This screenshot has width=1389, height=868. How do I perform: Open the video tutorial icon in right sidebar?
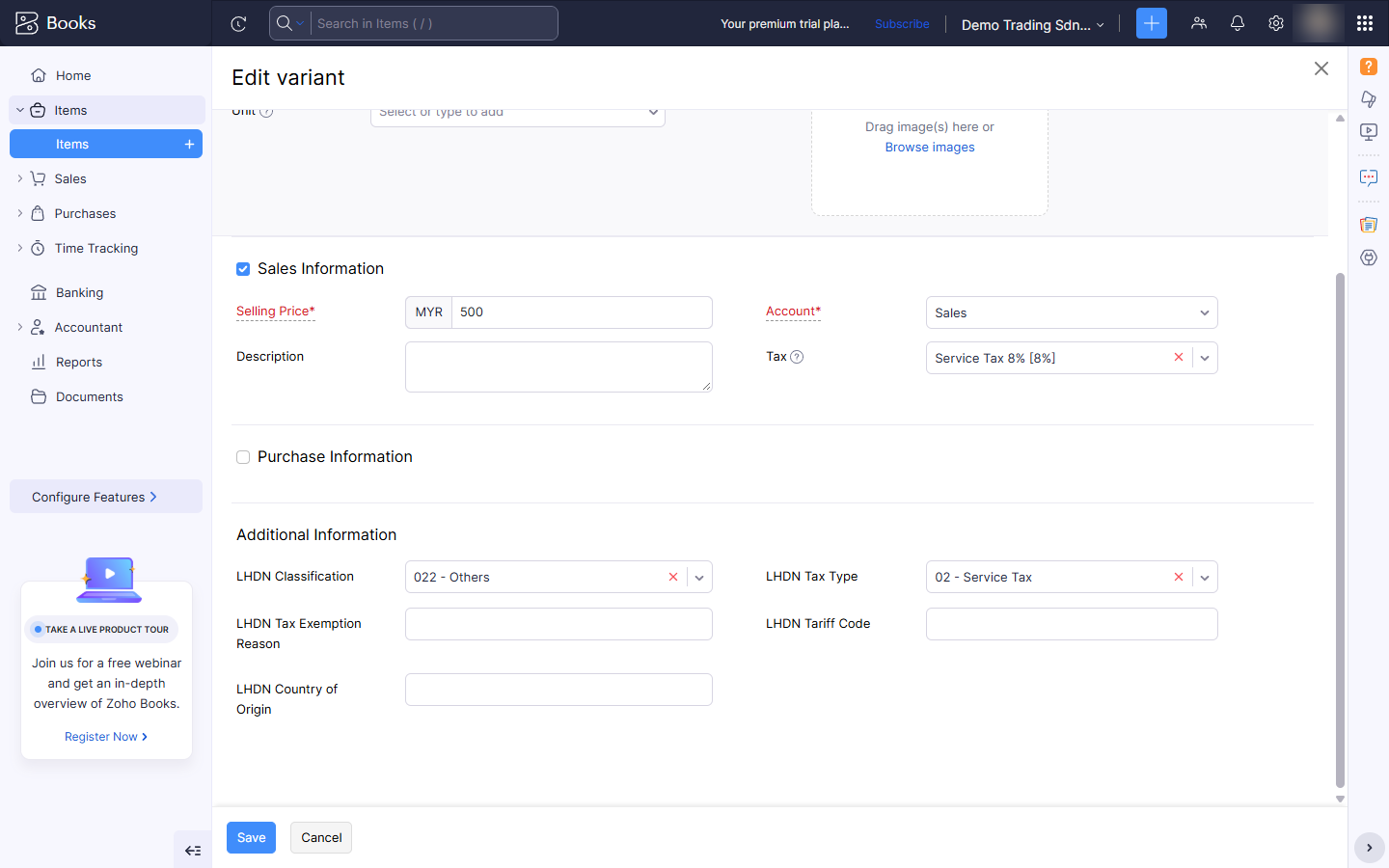(x=1369, y=131)
